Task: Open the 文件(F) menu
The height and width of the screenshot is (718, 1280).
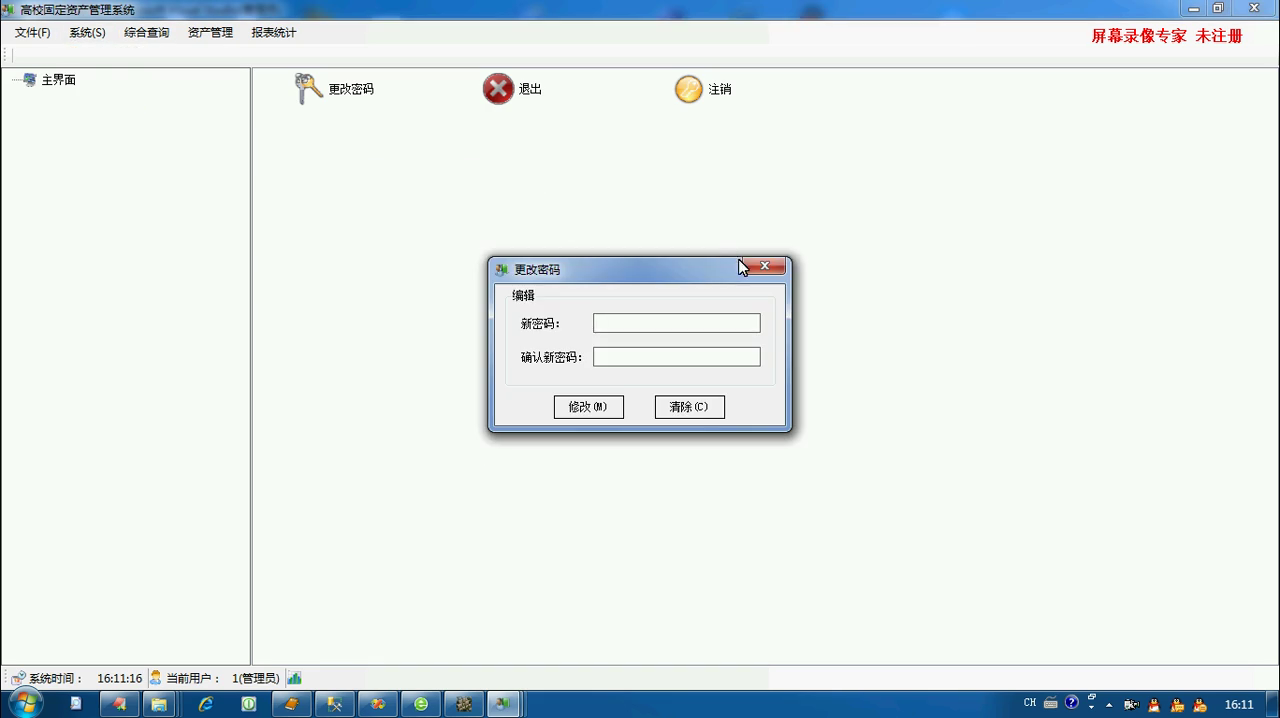Action: click(x=32, y=33)
